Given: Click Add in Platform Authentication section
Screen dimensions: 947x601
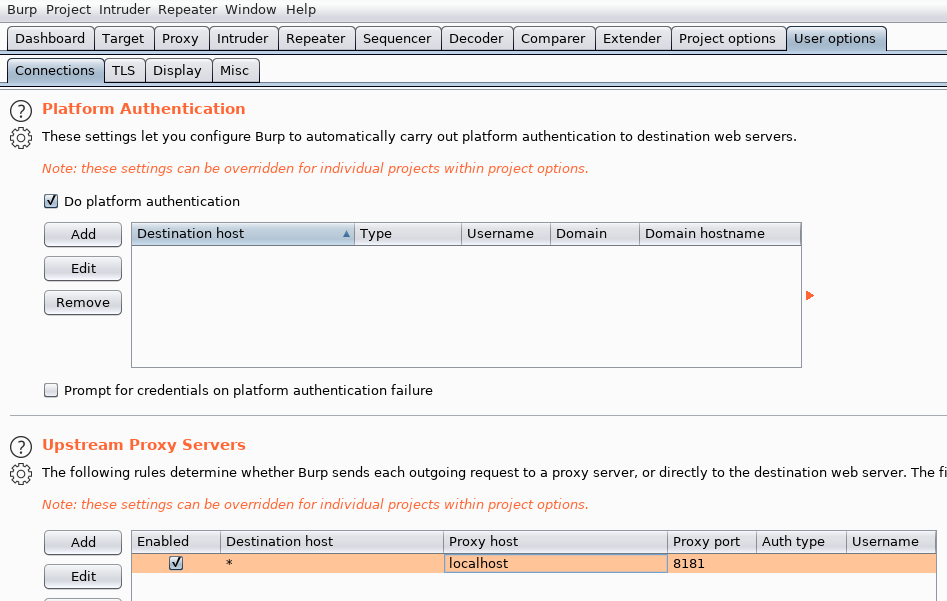Looking at the screenshot, I should pos(83,234).
